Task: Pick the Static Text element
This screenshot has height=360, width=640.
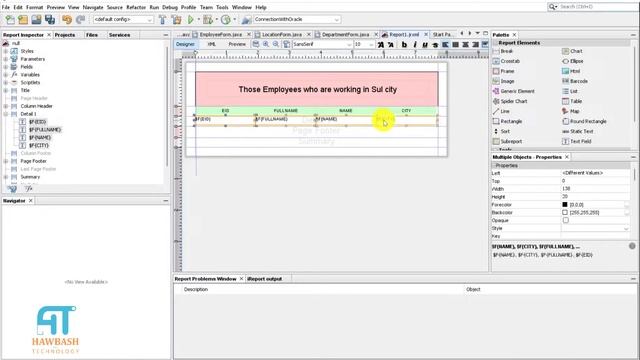Action: click(578, 131)
